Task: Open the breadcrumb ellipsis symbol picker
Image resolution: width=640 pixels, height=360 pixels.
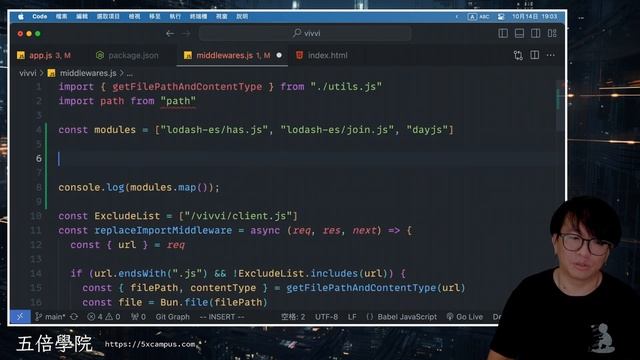Action: tap(129, 74)
